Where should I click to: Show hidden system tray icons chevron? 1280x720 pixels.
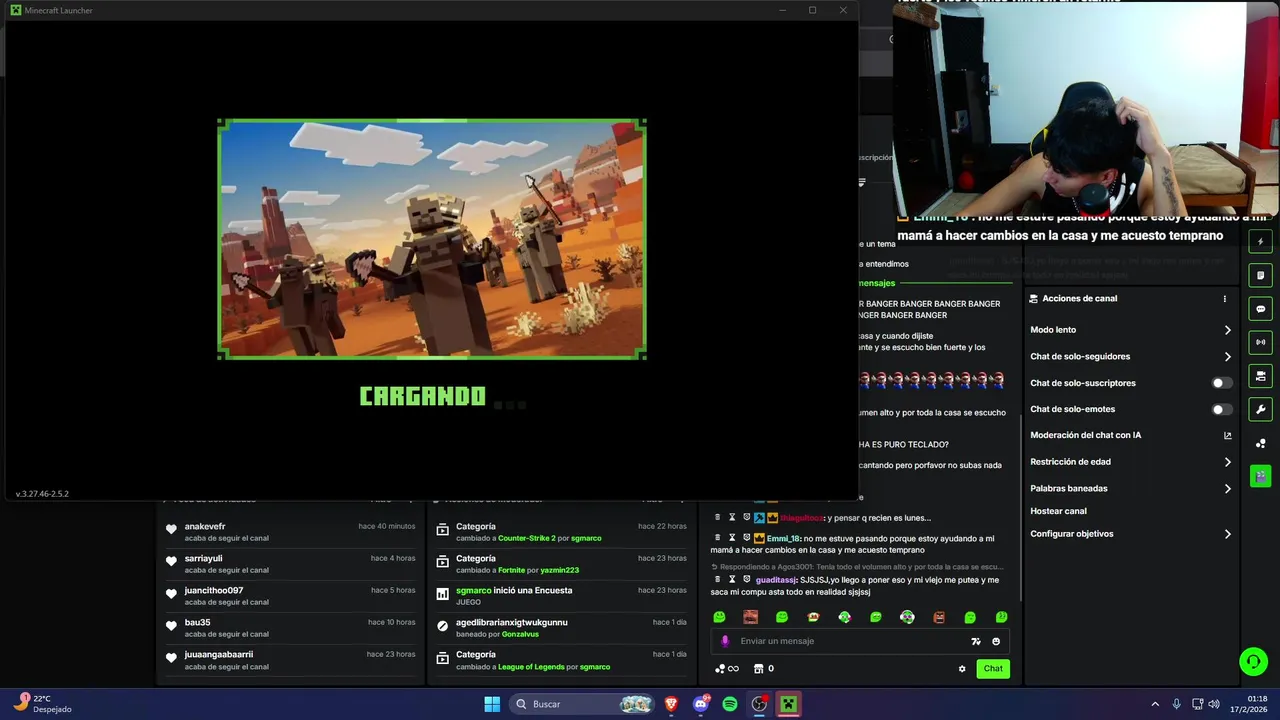coord(1155,704)
